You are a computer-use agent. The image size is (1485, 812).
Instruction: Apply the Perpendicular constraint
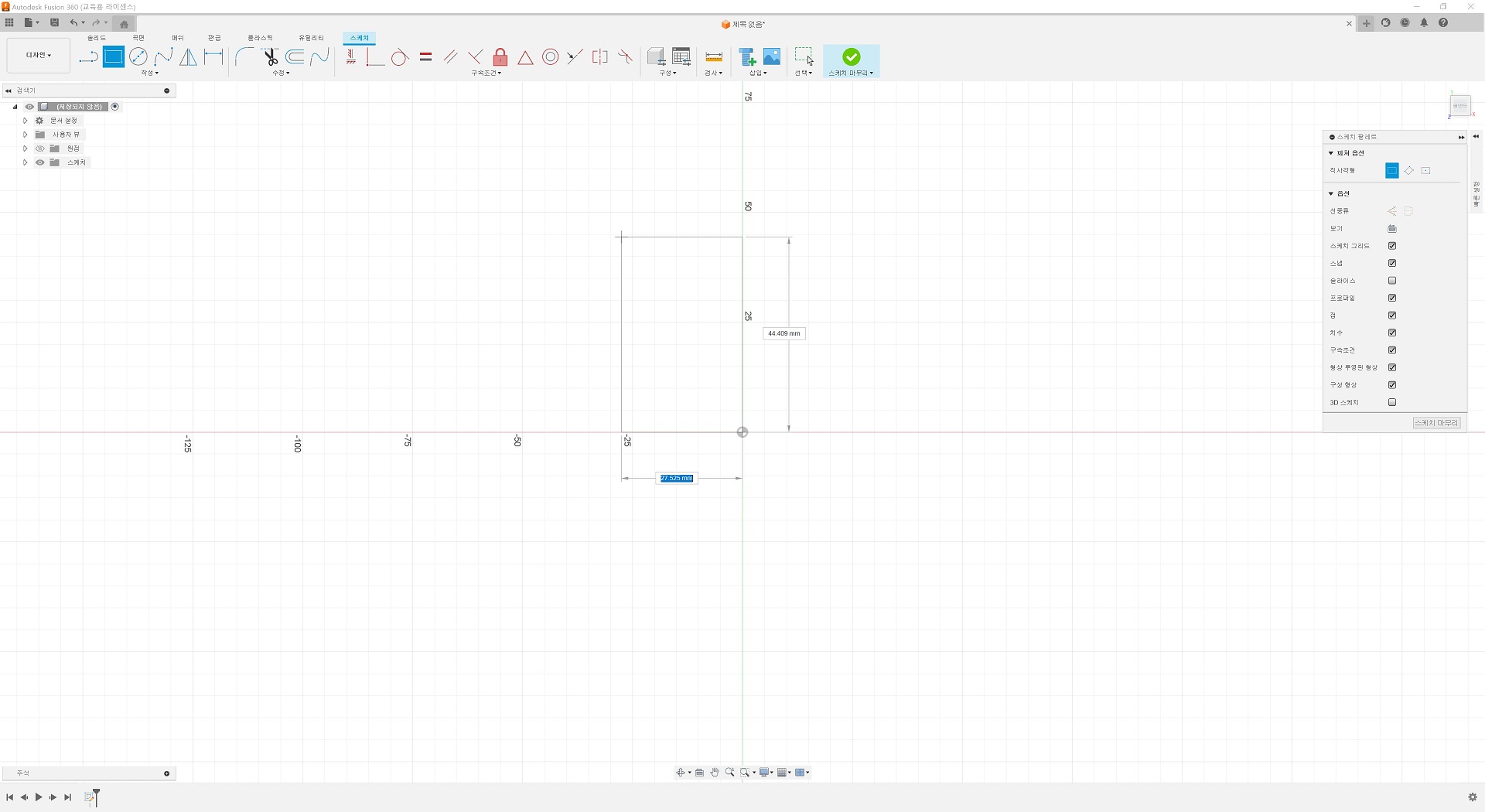pyautogui.click(x=475, y=57)
